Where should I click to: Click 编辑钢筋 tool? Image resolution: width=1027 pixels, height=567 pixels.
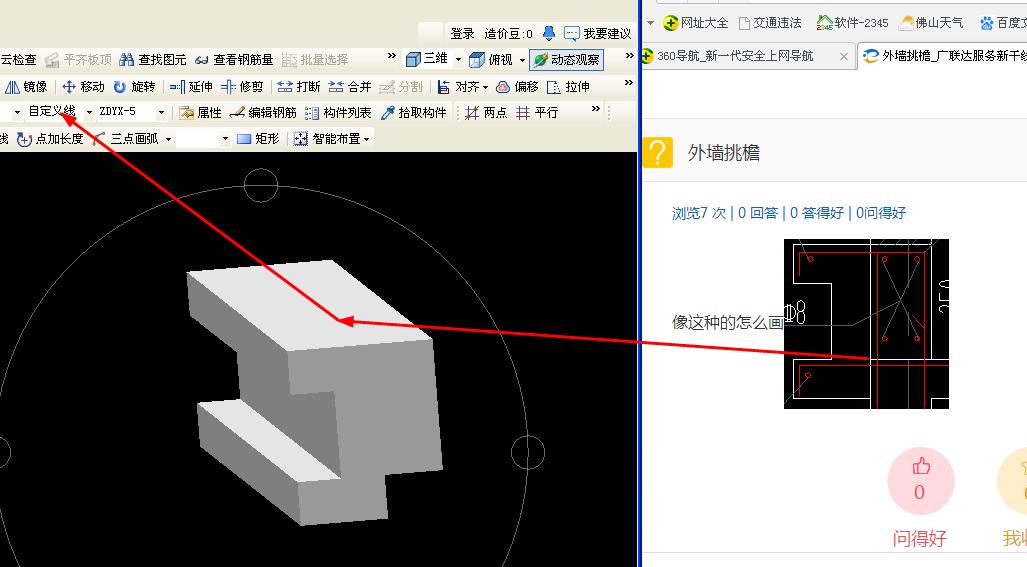(263, 113)
